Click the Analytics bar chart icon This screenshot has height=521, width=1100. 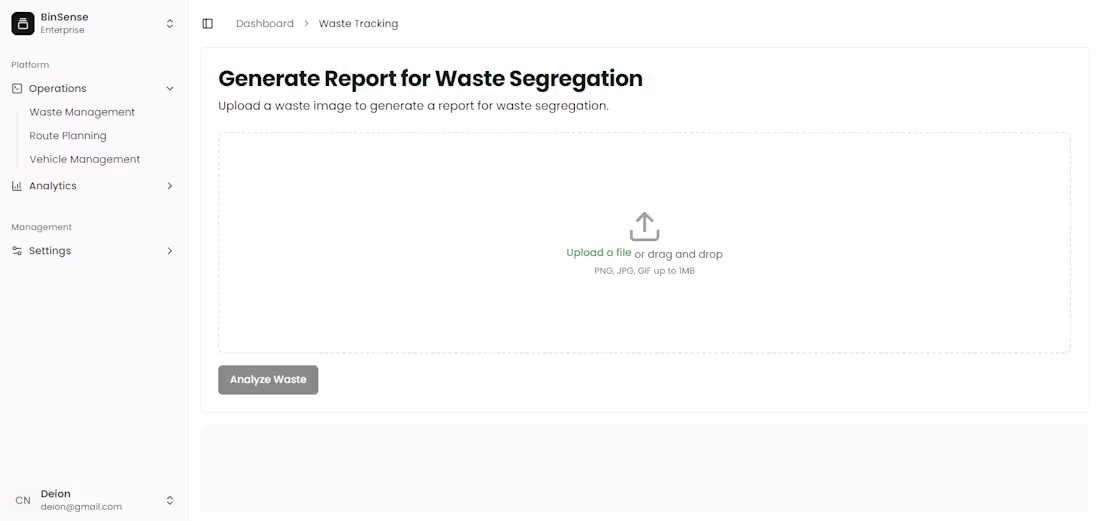17,186
